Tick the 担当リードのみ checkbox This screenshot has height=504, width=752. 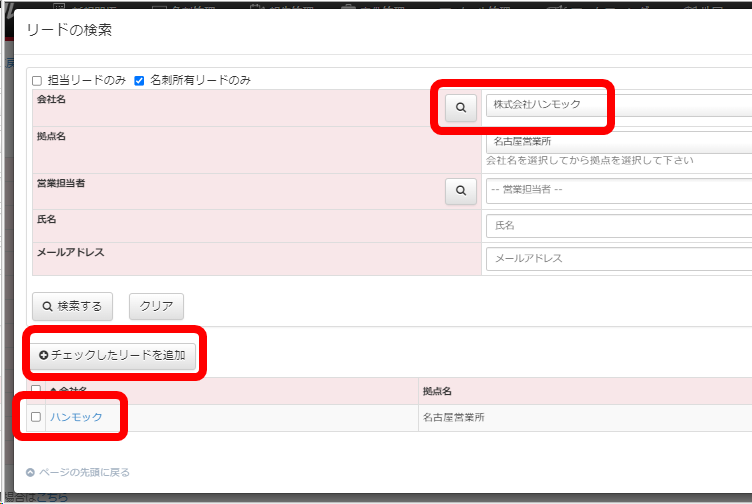click(x=37, y=80)
